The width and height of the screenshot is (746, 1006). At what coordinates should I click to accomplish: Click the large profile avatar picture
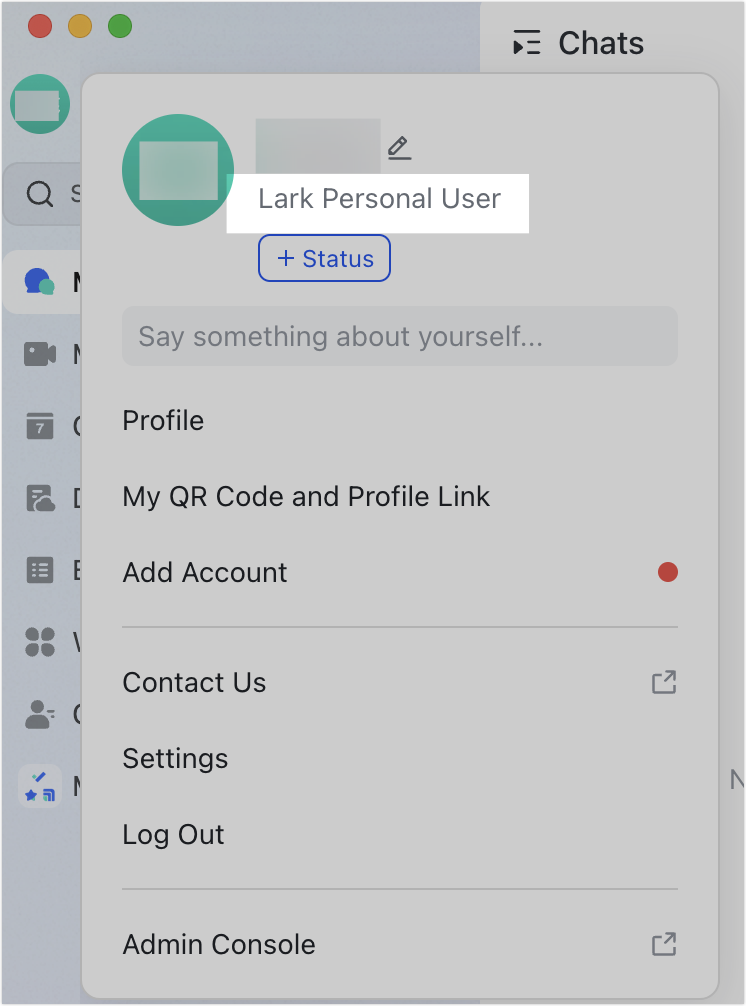178,170
